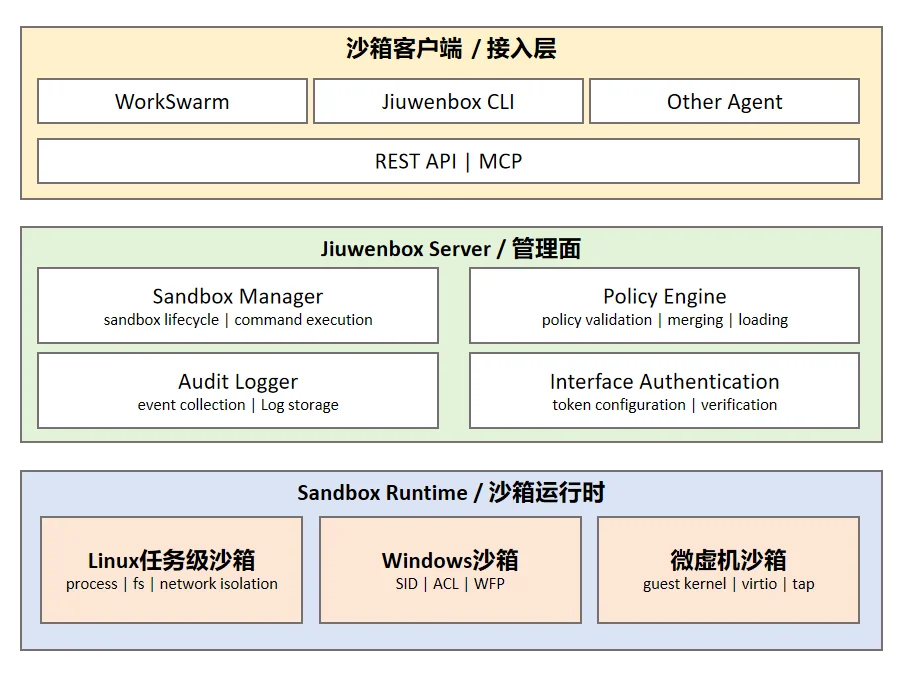This screenshot has width=908, height=673.
Task: Select the Sandbox Manager title
Action: pos(237,297)
